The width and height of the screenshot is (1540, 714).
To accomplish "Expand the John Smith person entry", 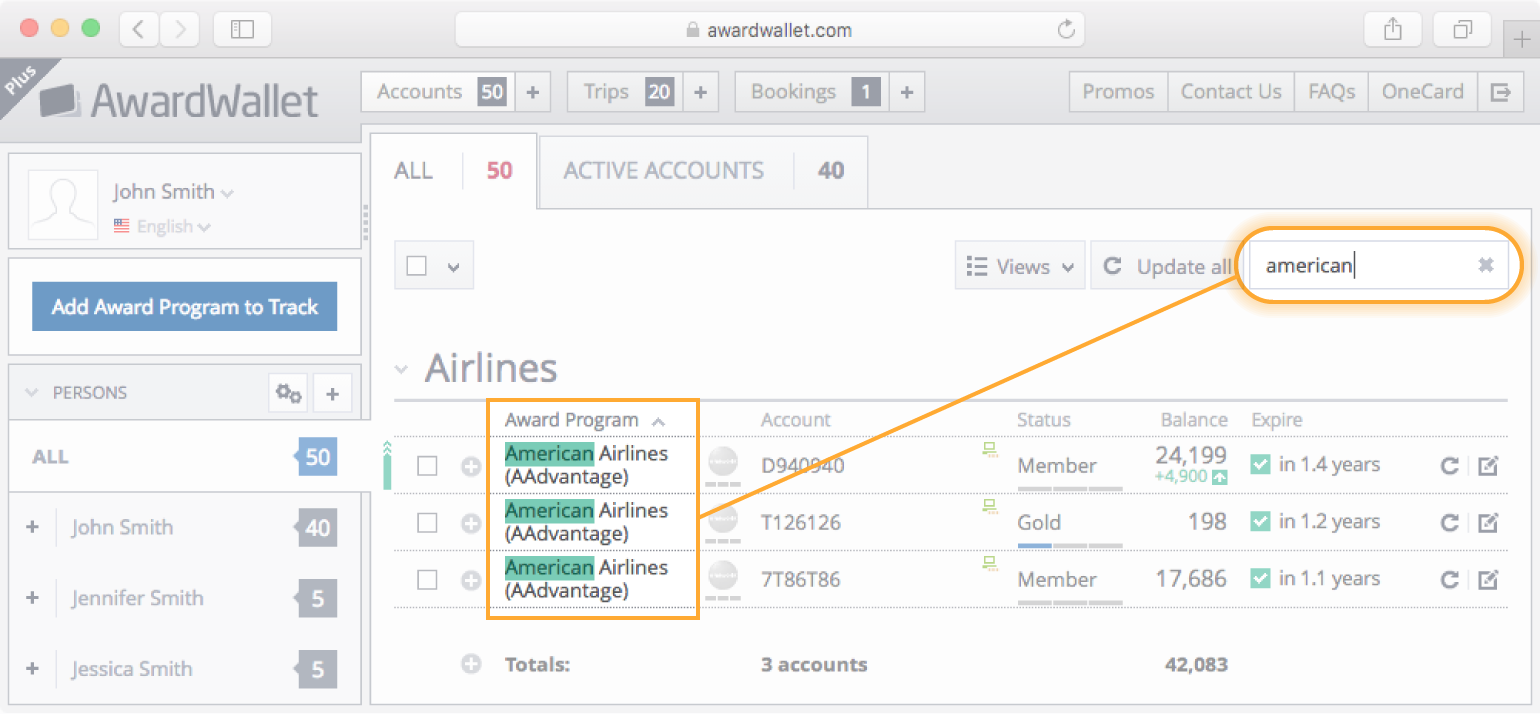I will point(32,527).
